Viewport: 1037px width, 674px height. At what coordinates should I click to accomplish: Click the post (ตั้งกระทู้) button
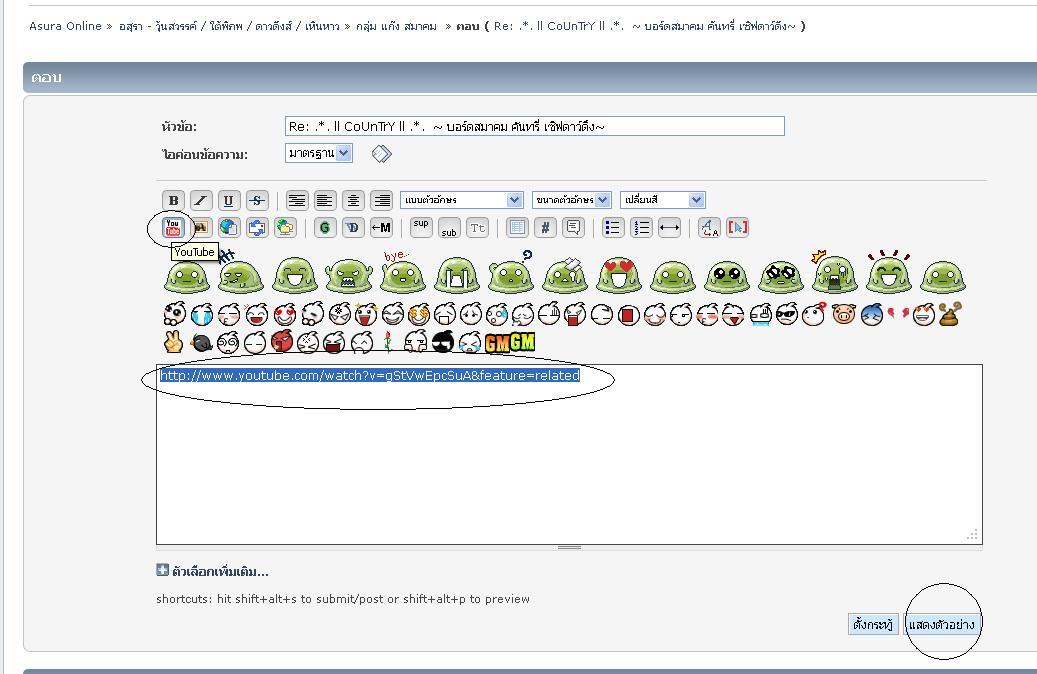click(x=873, y=624)
